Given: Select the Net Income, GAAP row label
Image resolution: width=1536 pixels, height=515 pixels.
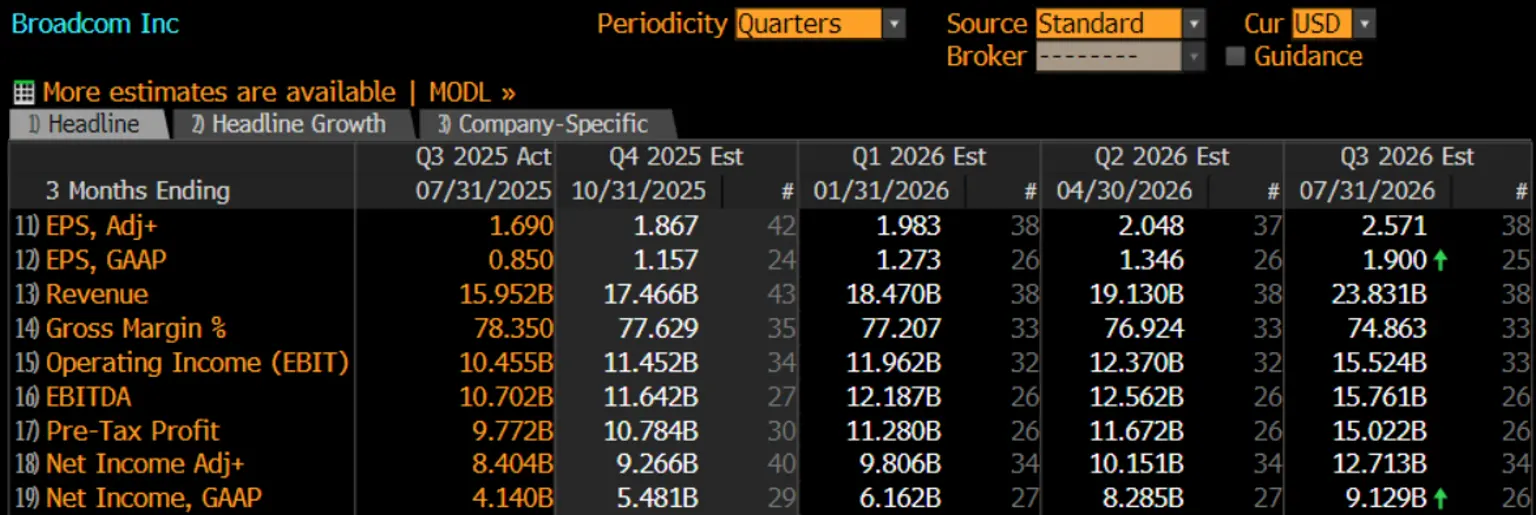Looking at the screenshot, I should [x=154, y=498].
